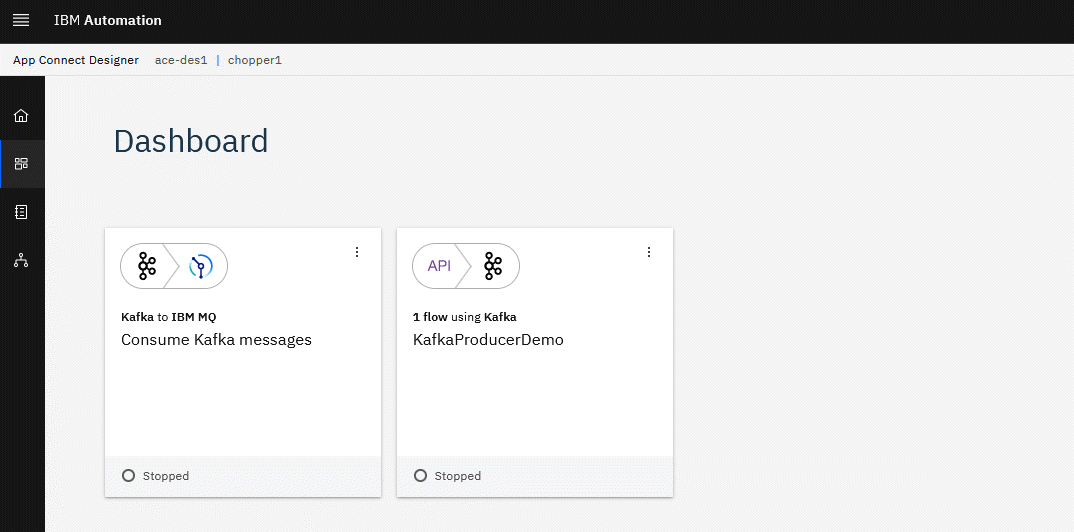Click the API icon on KafkaProducerDemo card
1074x532 pixels.
pos(439,266)
